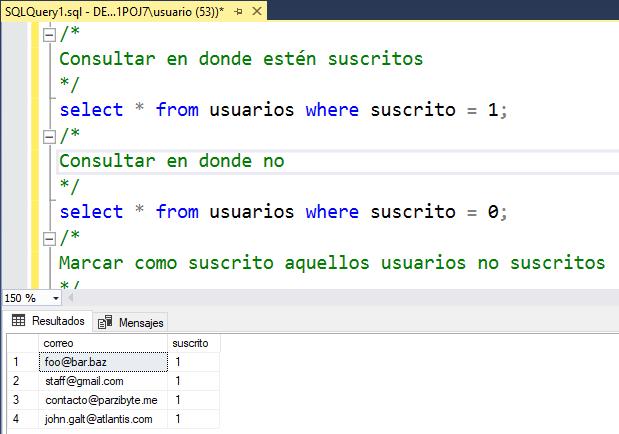Switch to the Mensajes tab
The image size is (619, 434).
tap(131, 323)
